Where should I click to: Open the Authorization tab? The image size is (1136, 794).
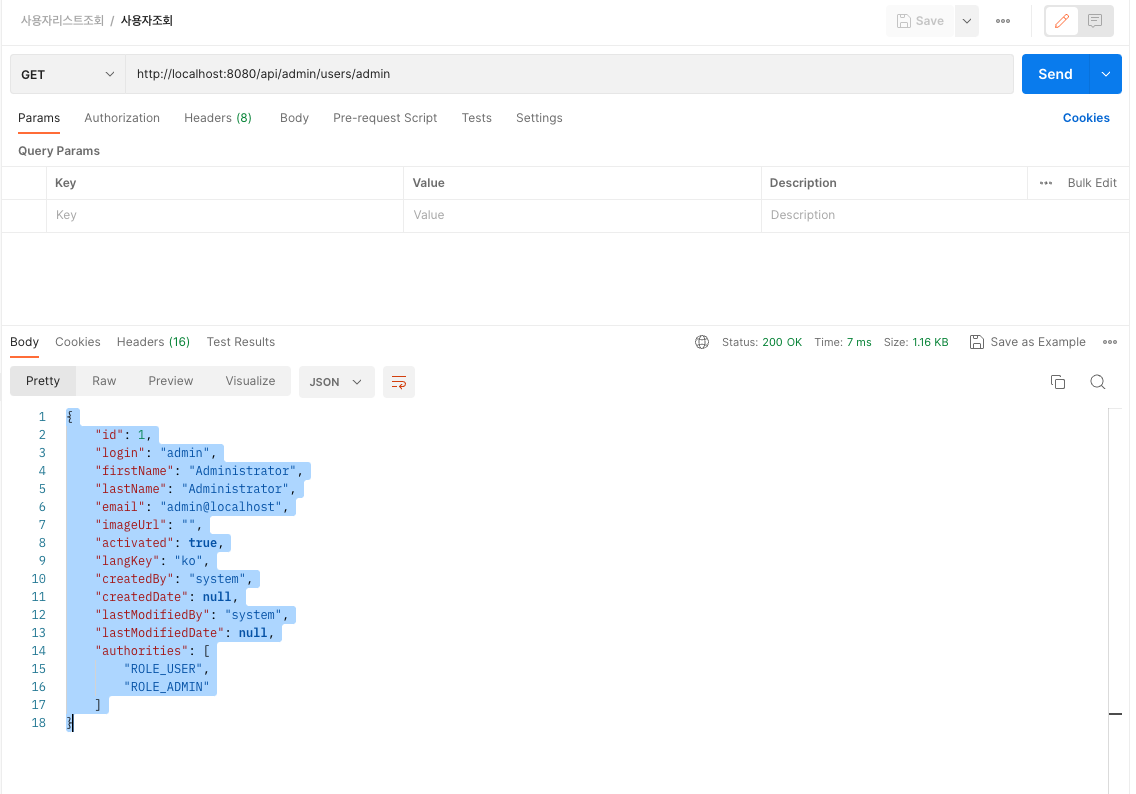122,118
